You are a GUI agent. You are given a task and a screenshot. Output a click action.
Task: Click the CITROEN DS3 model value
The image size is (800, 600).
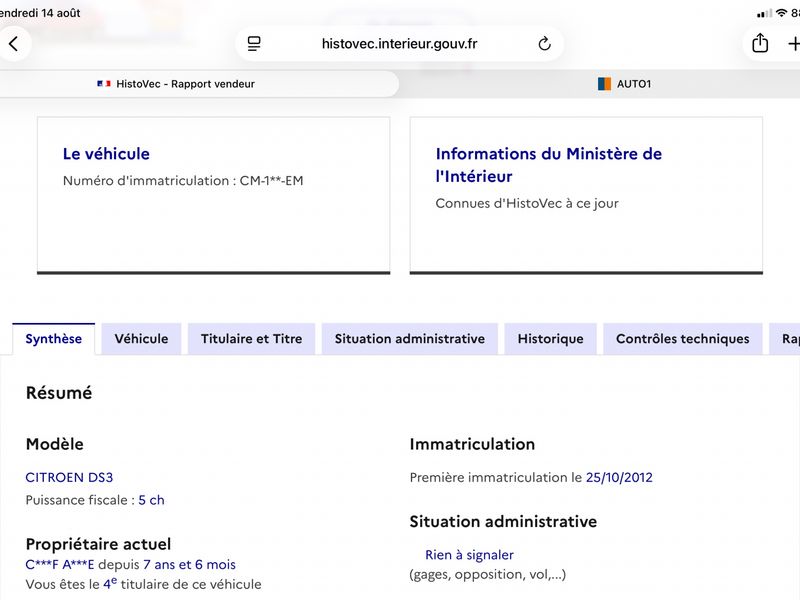click(69, 478)
